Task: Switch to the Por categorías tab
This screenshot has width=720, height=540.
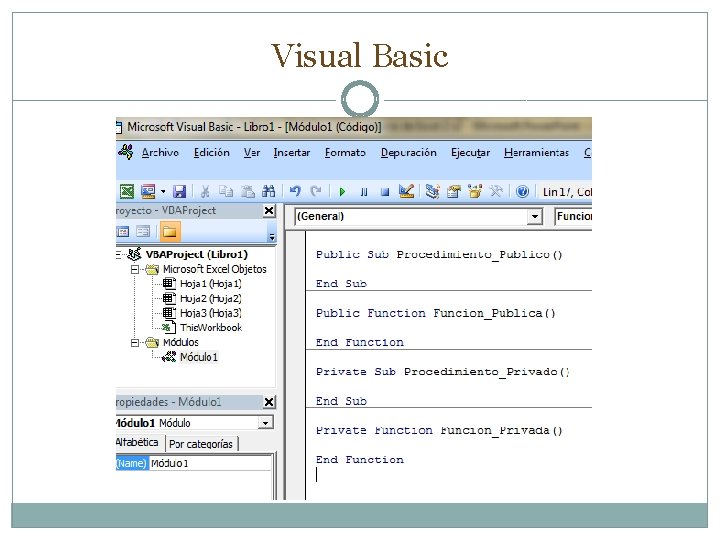Action: coord(201,444)
